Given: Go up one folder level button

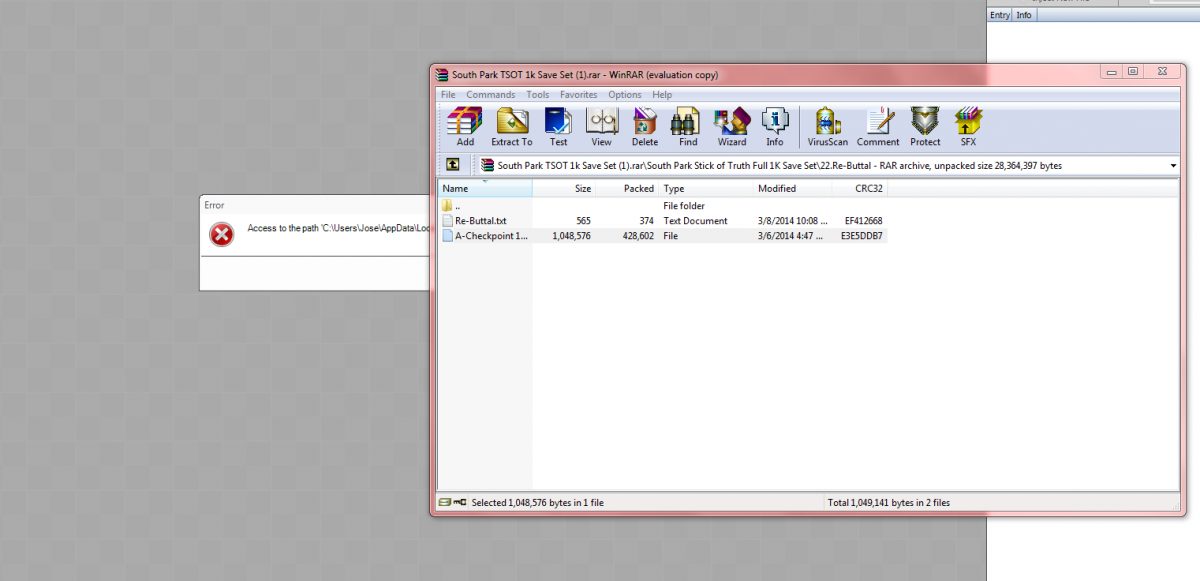Looking at the screenshot, I should (453, 165).
